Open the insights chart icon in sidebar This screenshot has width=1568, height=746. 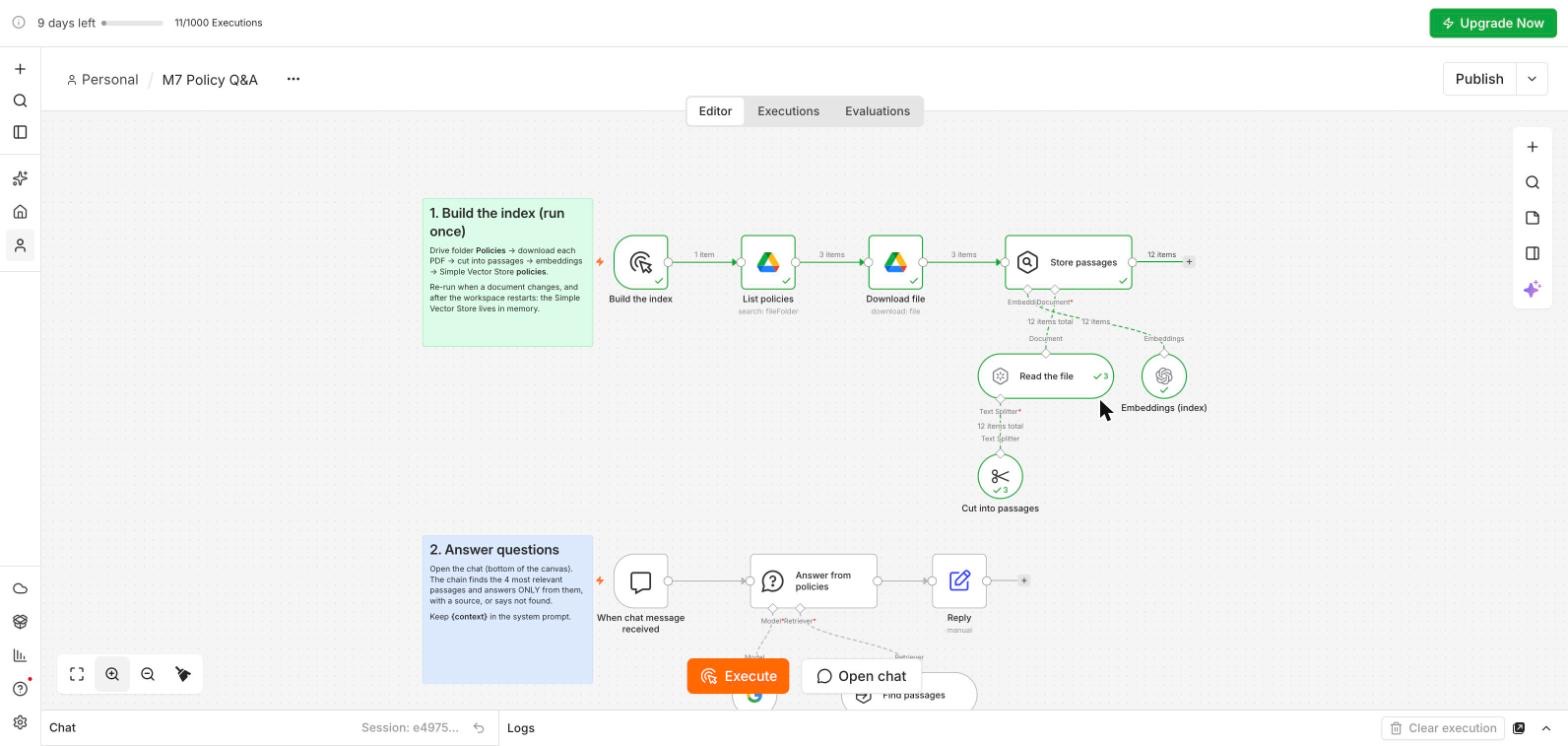pyautogui.click(x=20, y=655)
